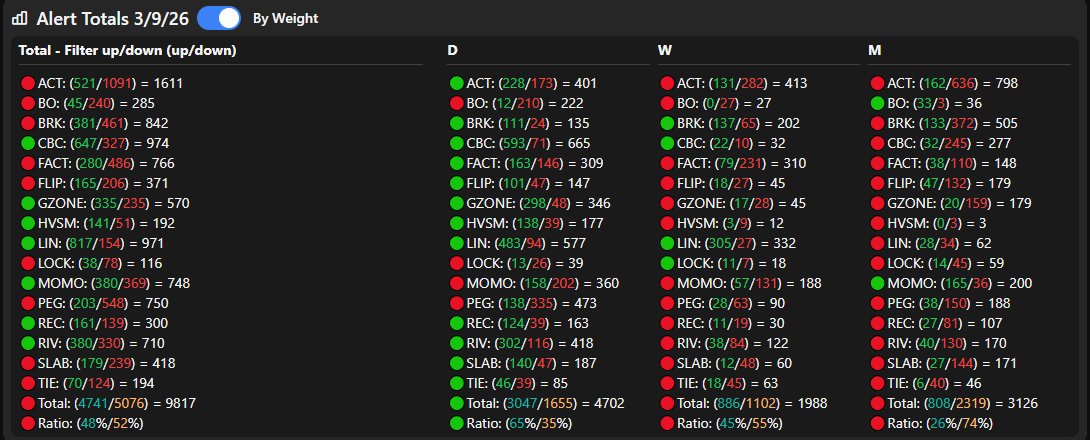This screenshot has width=1090, height=440.
Task: Click the GZONE: (20/159) = 179 row
Action: coord(951,204)
